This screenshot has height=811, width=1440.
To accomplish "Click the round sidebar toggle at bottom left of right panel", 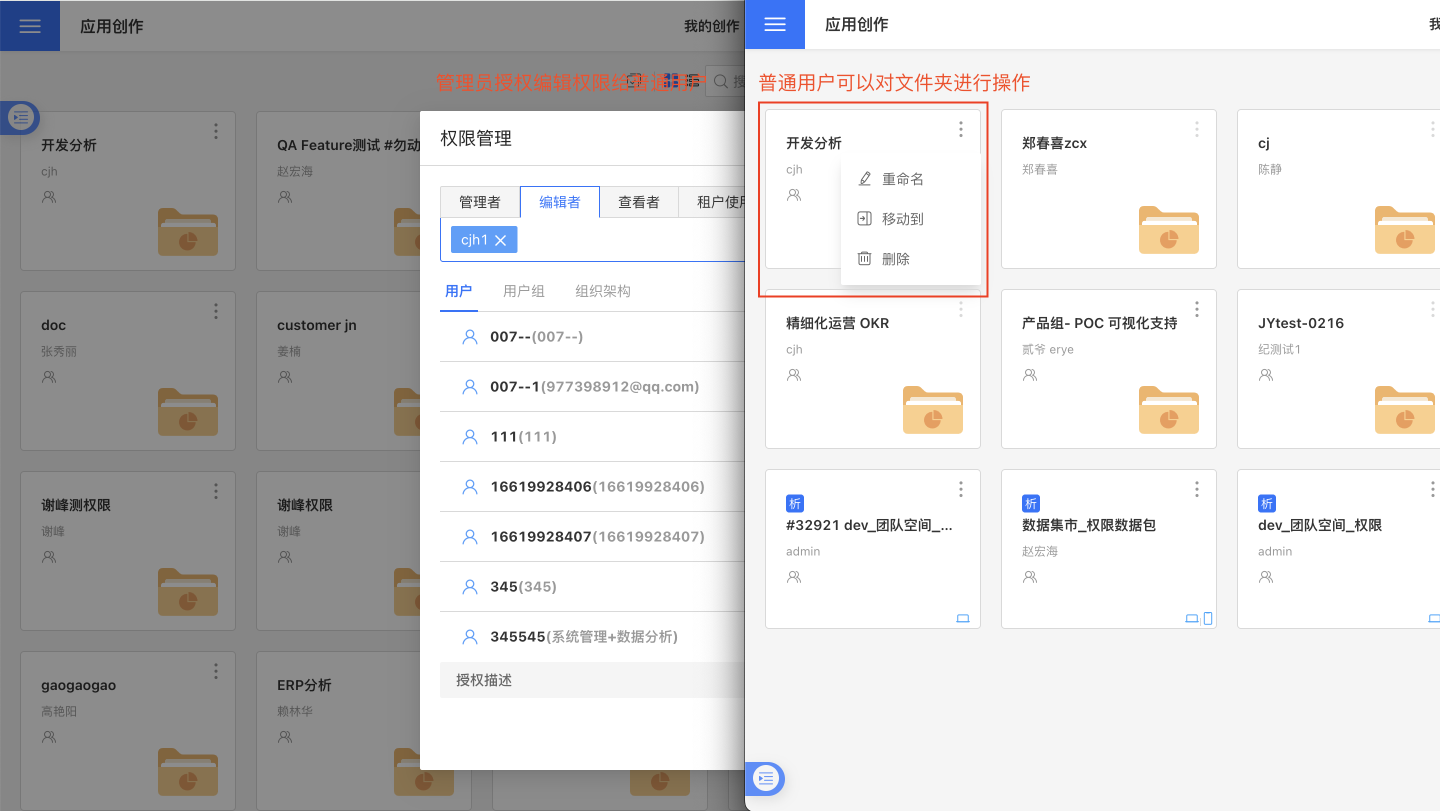I will pos(766,778).
